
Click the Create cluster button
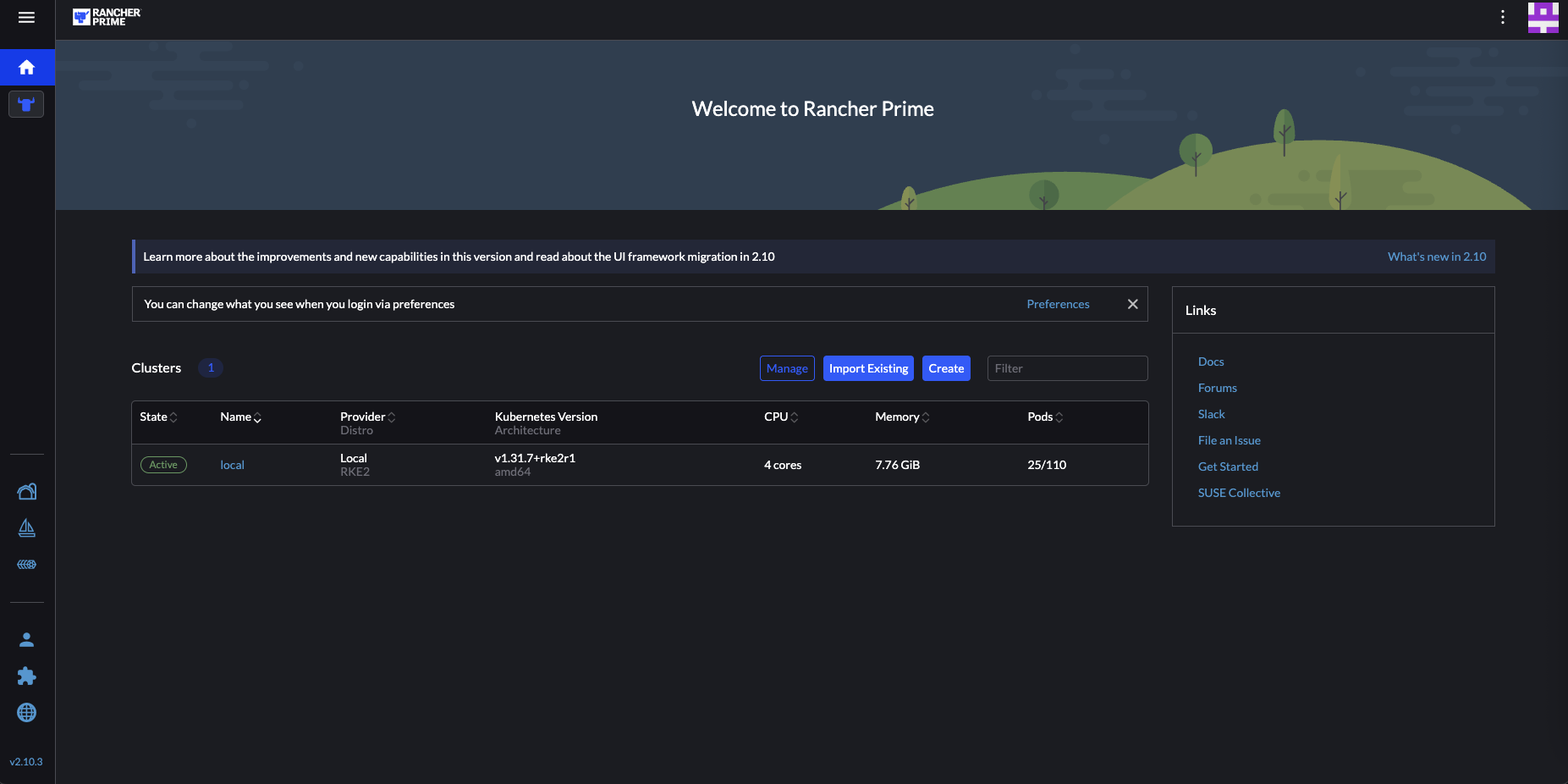point(946,368)
